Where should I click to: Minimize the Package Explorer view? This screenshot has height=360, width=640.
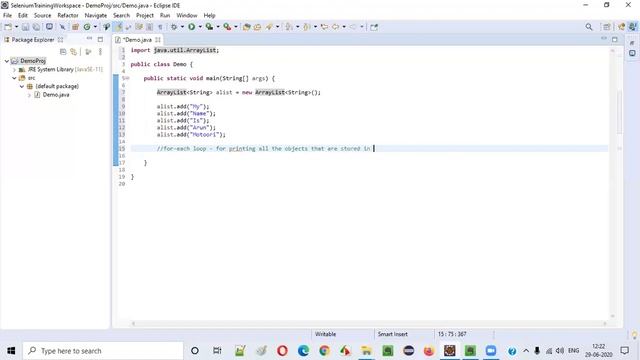coord(89,39)
